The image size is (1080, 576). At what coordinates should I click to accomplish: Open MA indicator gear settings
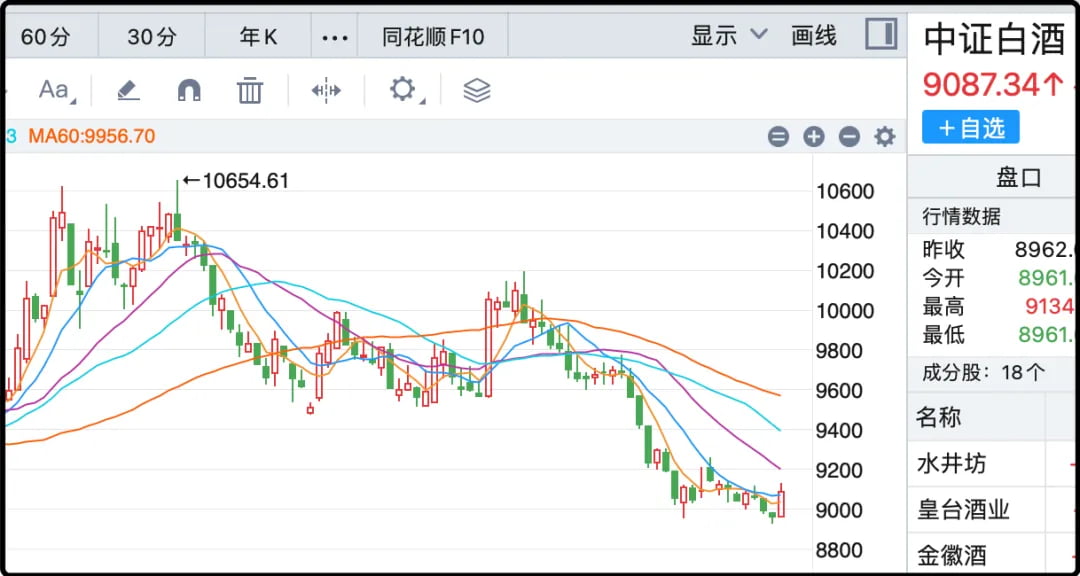pyautogui.click(x=884, y=136)
